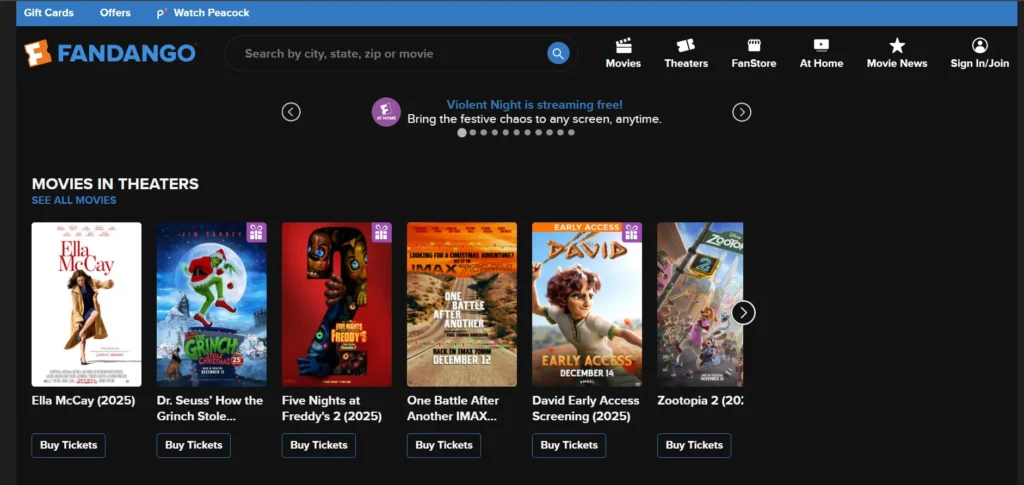Click the Theaters nav label
Viewport: 1024px width, 485px height.
click(686, 63)
